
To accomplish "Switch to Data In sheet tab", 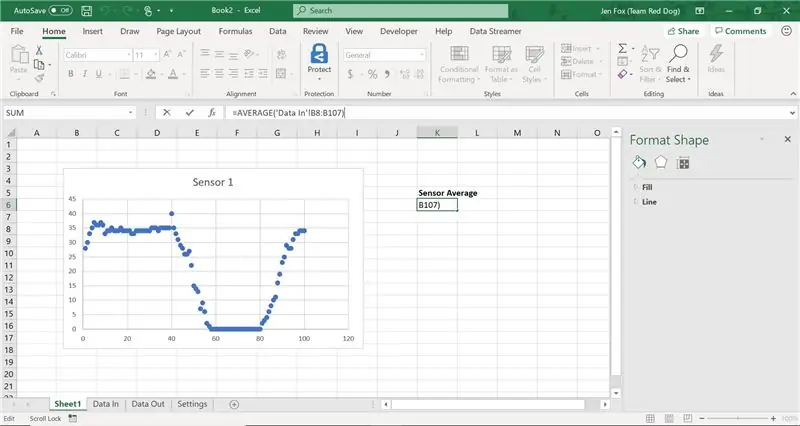I will (x=106, y=404).
